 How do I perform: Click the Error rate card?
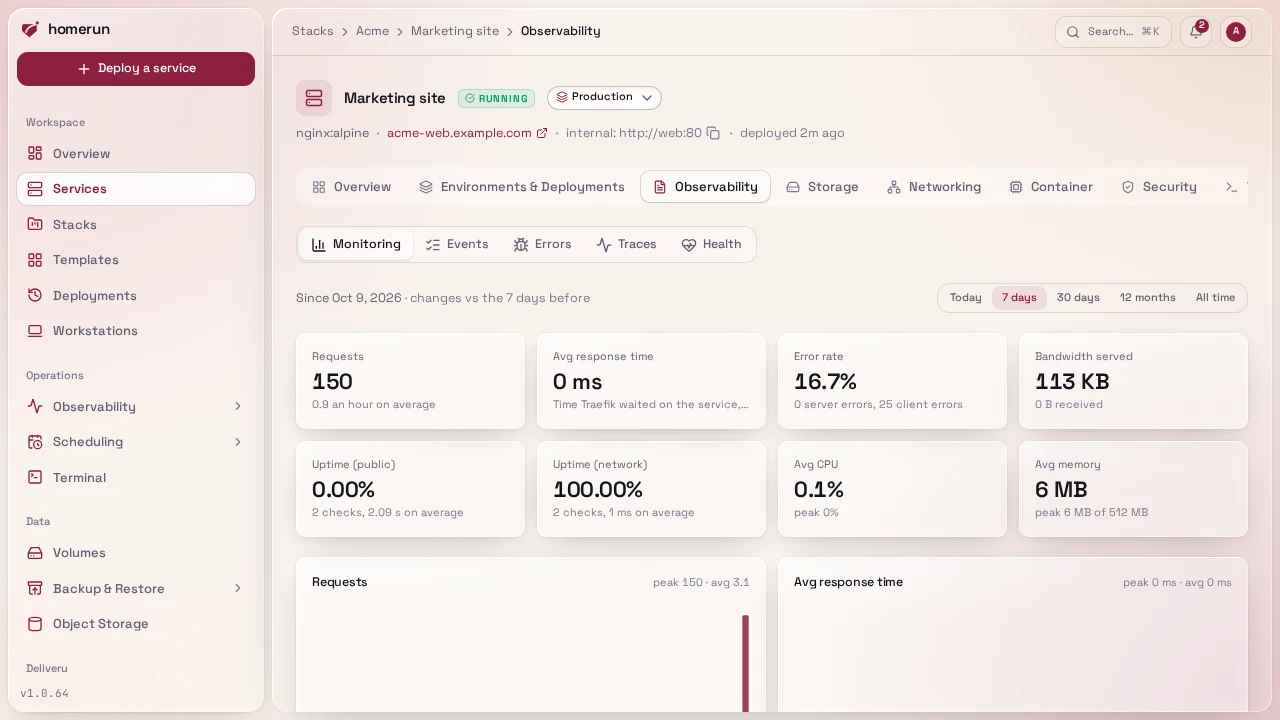tap(892, 381)
